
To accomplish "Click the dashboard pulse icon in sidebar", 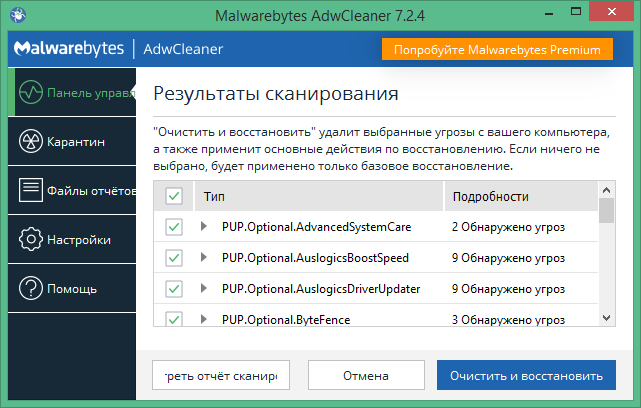I will pyautogui.click(x=31, y=92).
